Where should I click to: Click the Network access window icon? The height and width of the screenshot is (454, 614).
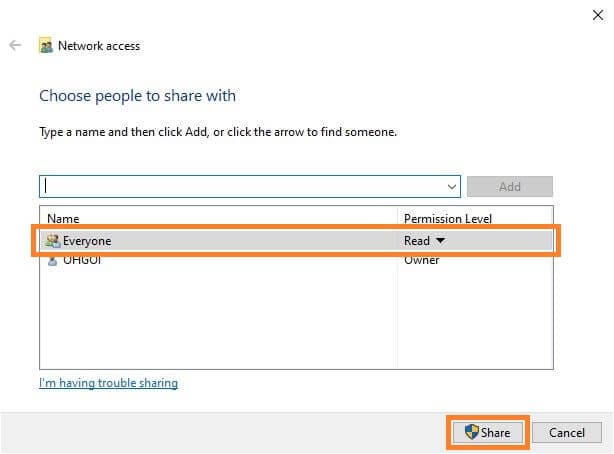coord(45,46)
